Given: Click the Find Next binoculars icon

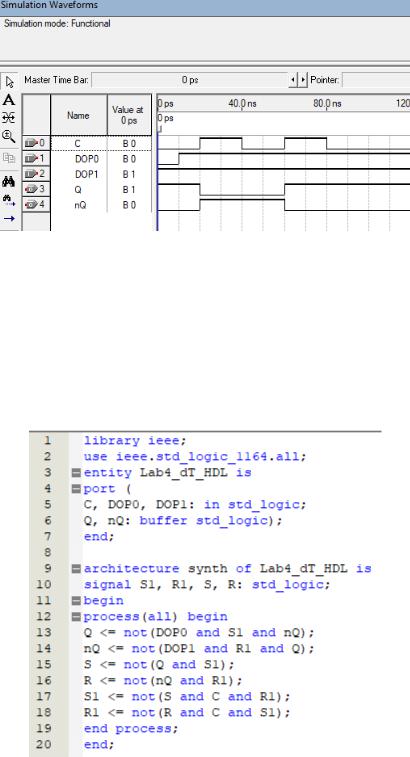Looking at the screenshot, I should tap(9, 200).
